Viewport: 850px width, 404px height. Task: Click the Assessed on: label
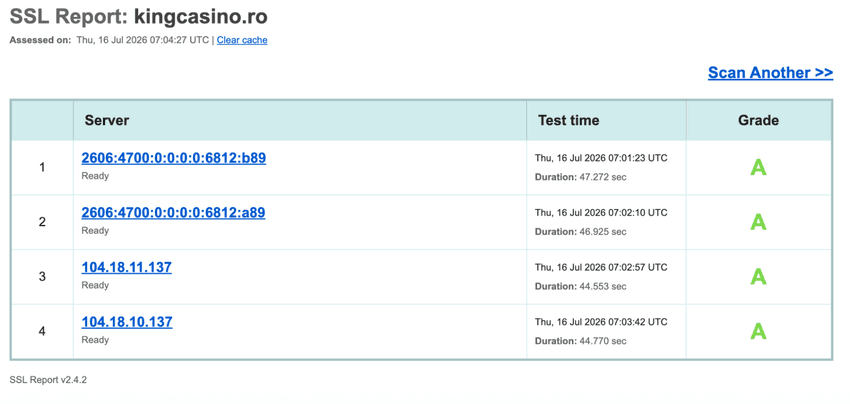click(40, 40)
